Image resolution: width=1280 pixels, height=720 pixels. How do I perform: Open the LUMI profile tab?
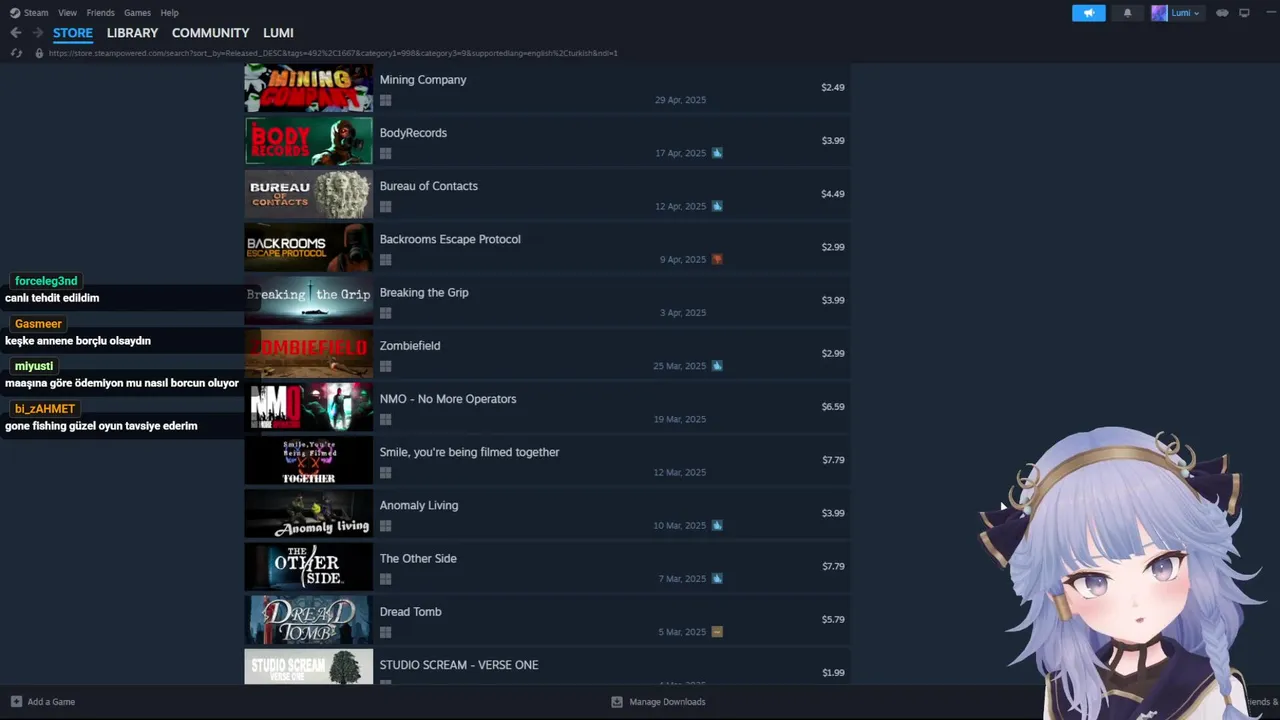pyautogui.click(x=278, y=33)
